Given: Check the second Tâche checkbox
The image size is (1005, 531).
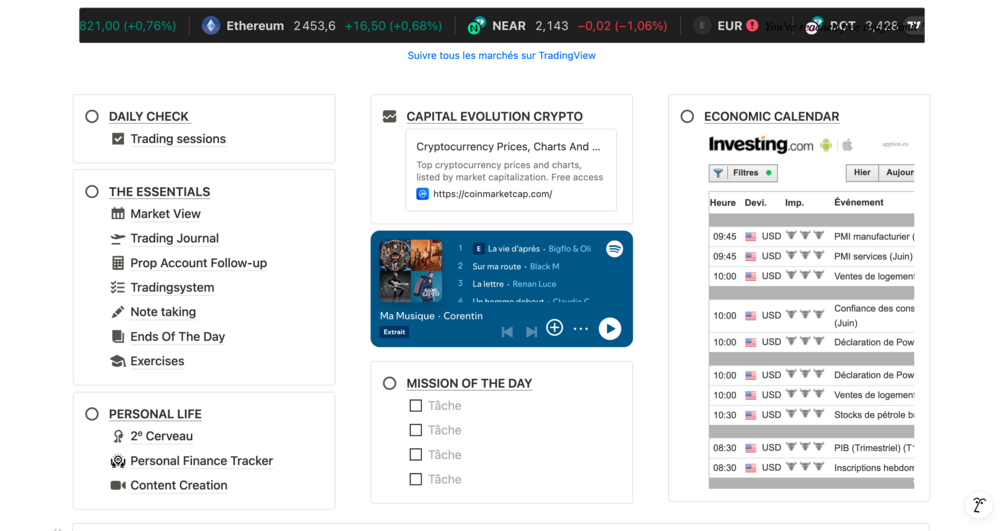Looking at the screenshot, I should pyautogui.click(x=415, y=430).
